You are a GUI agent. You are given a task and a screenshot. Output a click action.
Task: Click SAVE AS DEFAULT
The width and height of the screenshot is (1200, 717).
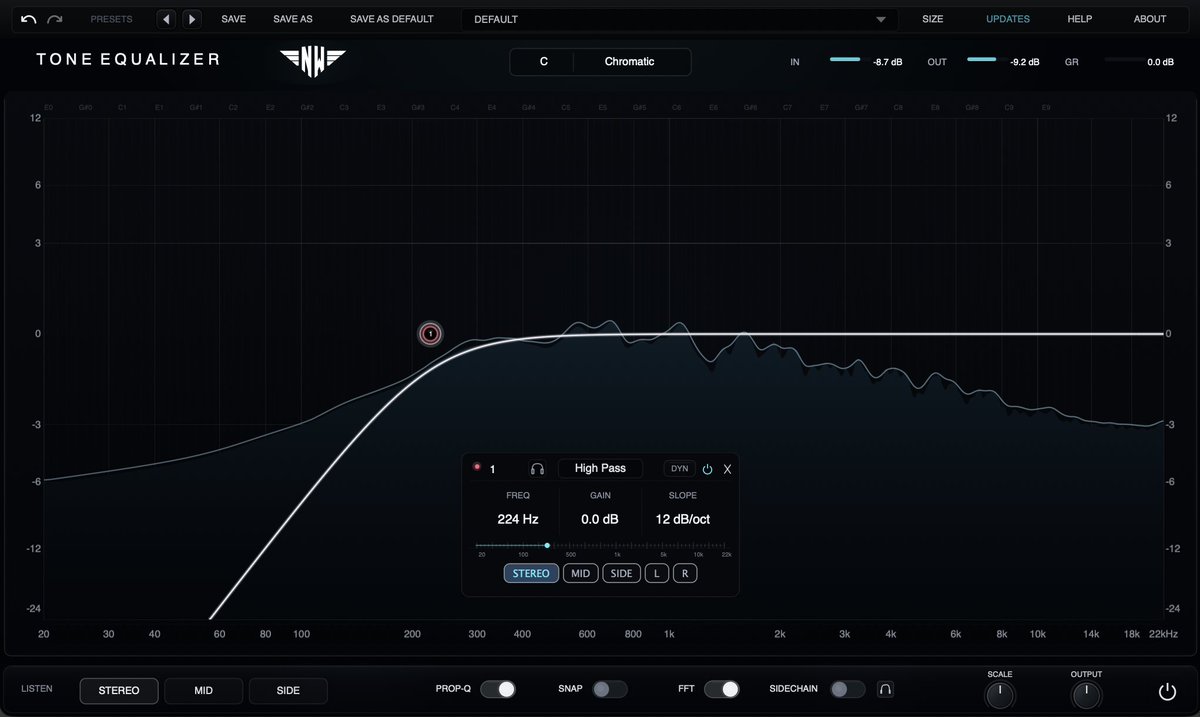[392, 19]
